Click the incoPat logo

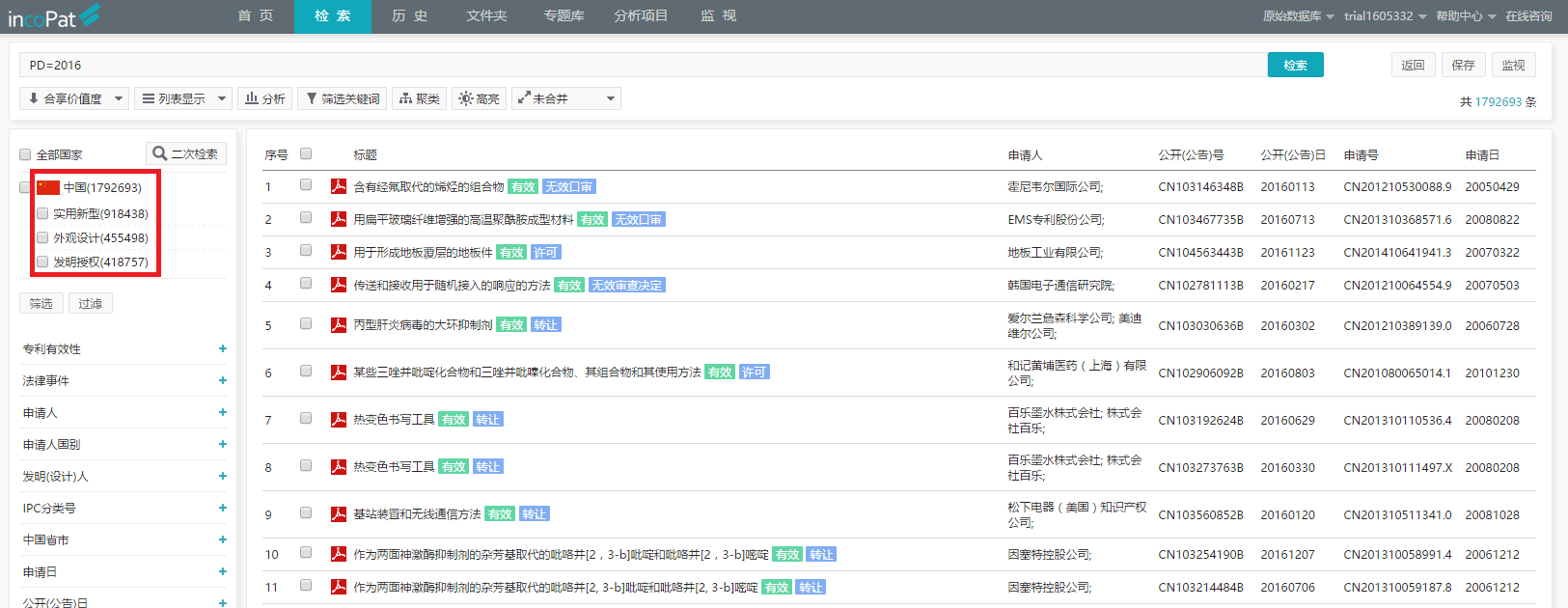[54, 16]
